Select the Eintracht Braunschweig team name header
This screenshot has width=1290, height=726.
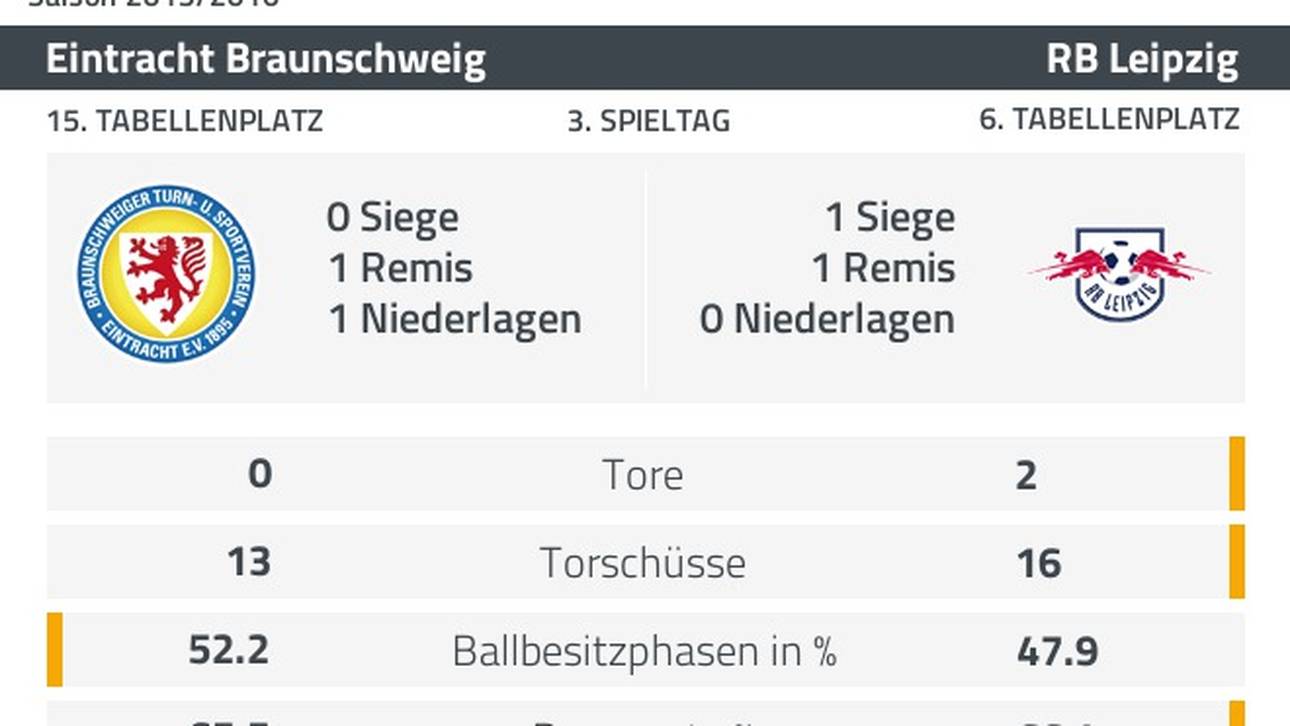266,60
